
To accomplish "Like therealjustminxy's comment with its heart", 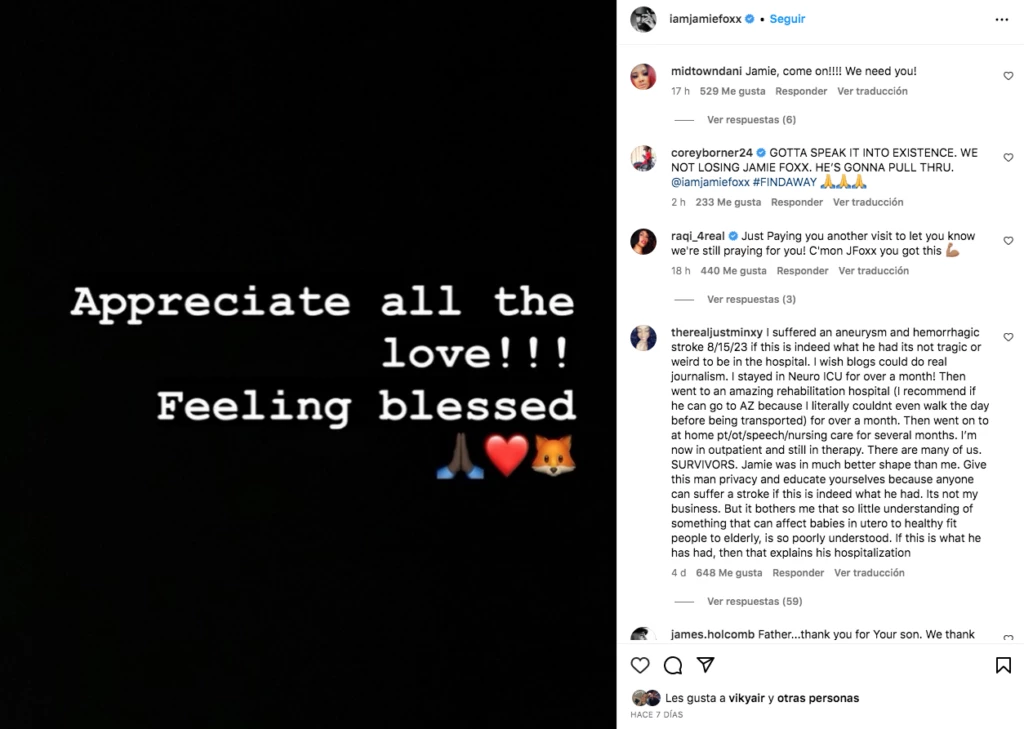I will [1008, 337].
